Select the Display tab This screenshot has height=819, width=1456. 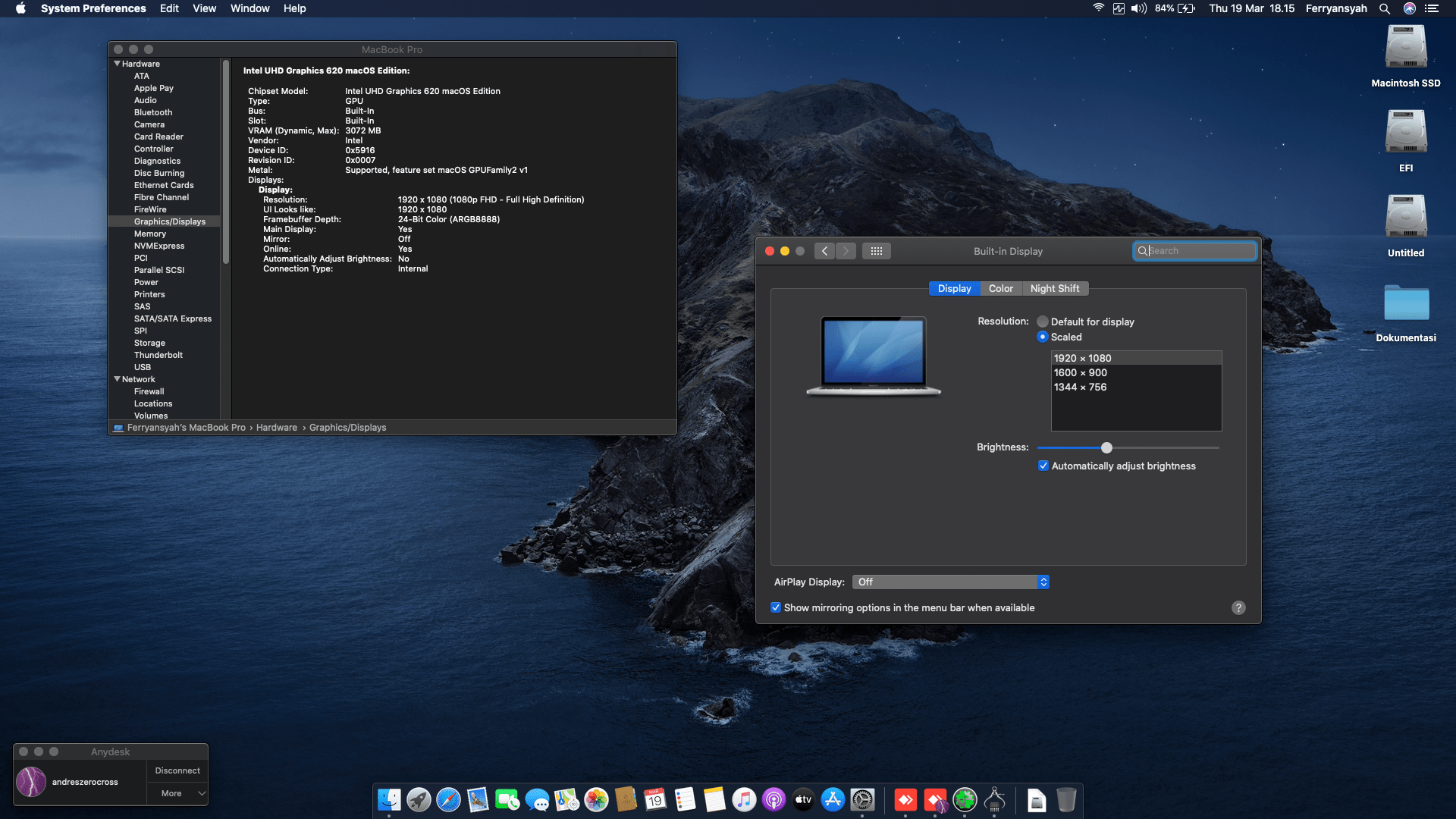[954, 288]
